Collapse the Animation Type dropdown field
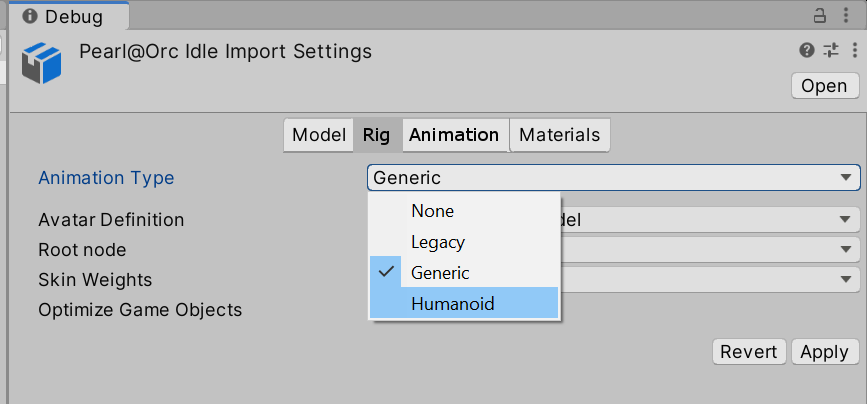The image size is (867, 404). click(614, 178)
